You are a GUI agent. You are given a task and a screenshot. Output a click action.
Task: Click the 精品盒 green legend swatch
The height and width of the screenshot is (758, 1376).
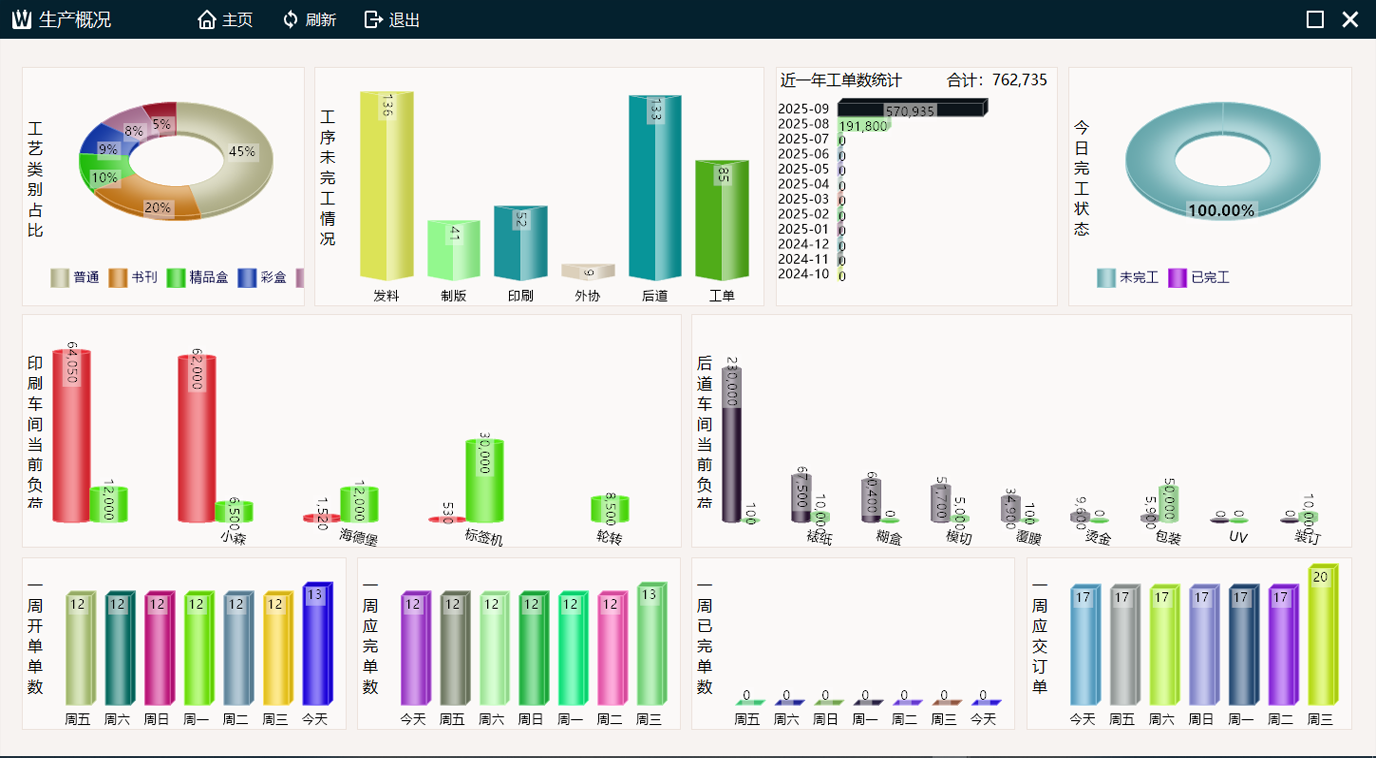click(x=176, y=278)
